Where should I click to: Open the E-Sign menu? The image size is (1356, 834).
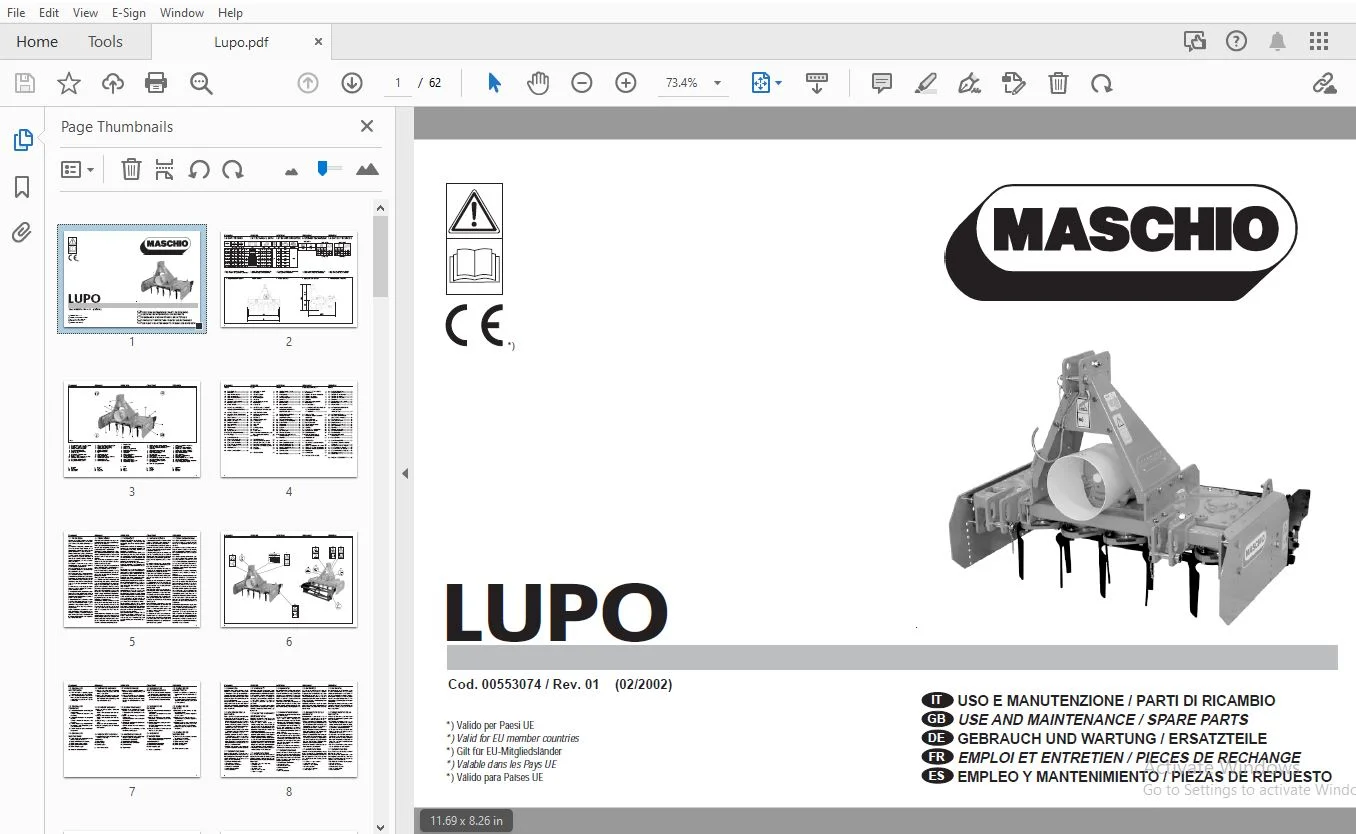point(129,12)
